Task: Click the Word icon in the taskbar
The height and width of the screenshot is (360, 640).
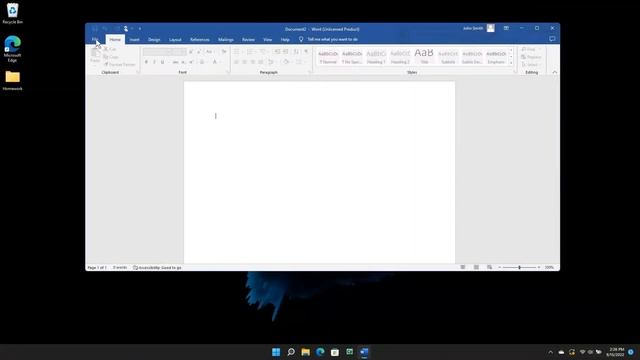Action: [x=364, y=352]
